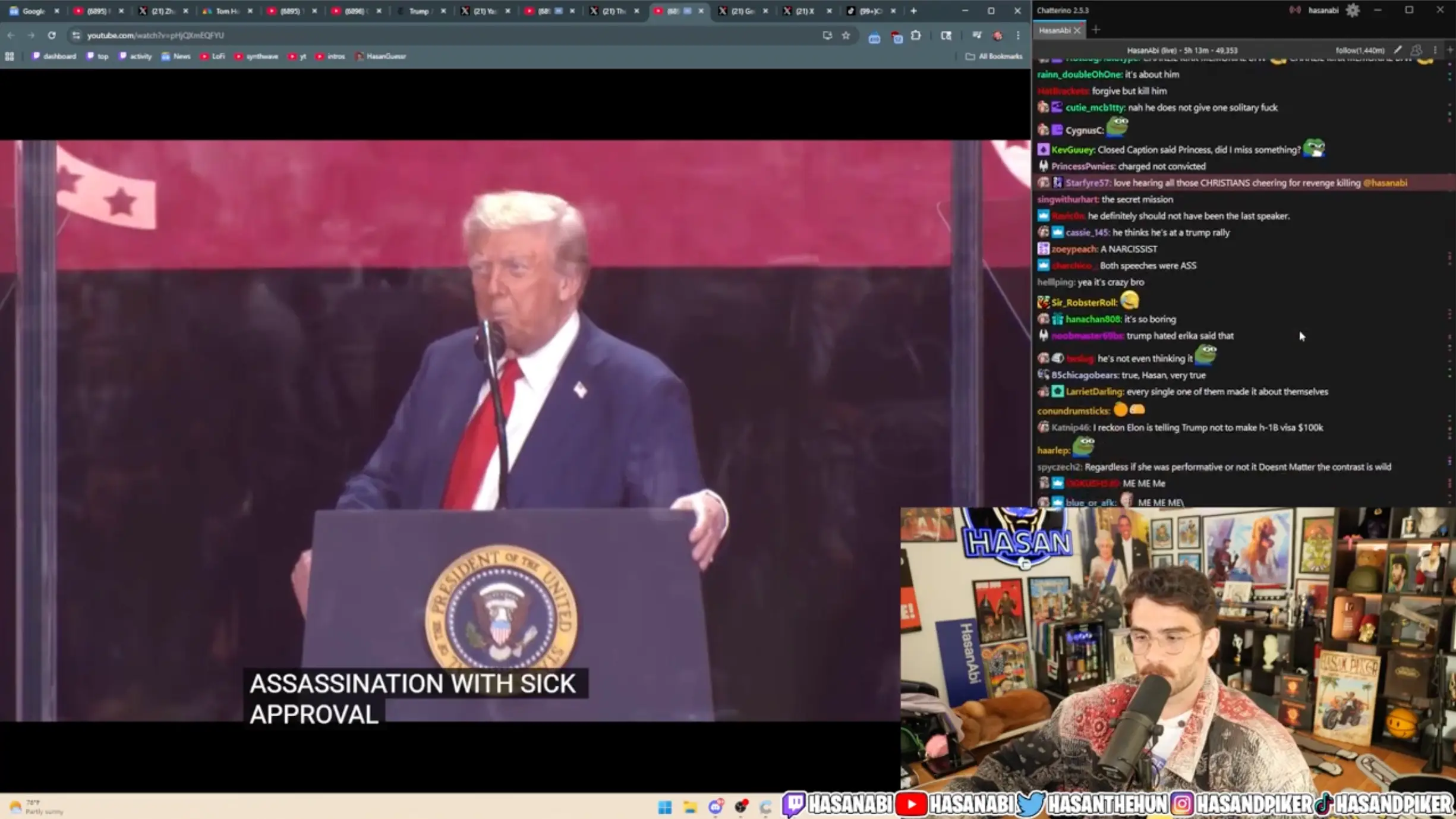Open the chatters list icon in Chatterino header
The height and width of the screenshot is (819, 1456).
tap(1416, 51)
